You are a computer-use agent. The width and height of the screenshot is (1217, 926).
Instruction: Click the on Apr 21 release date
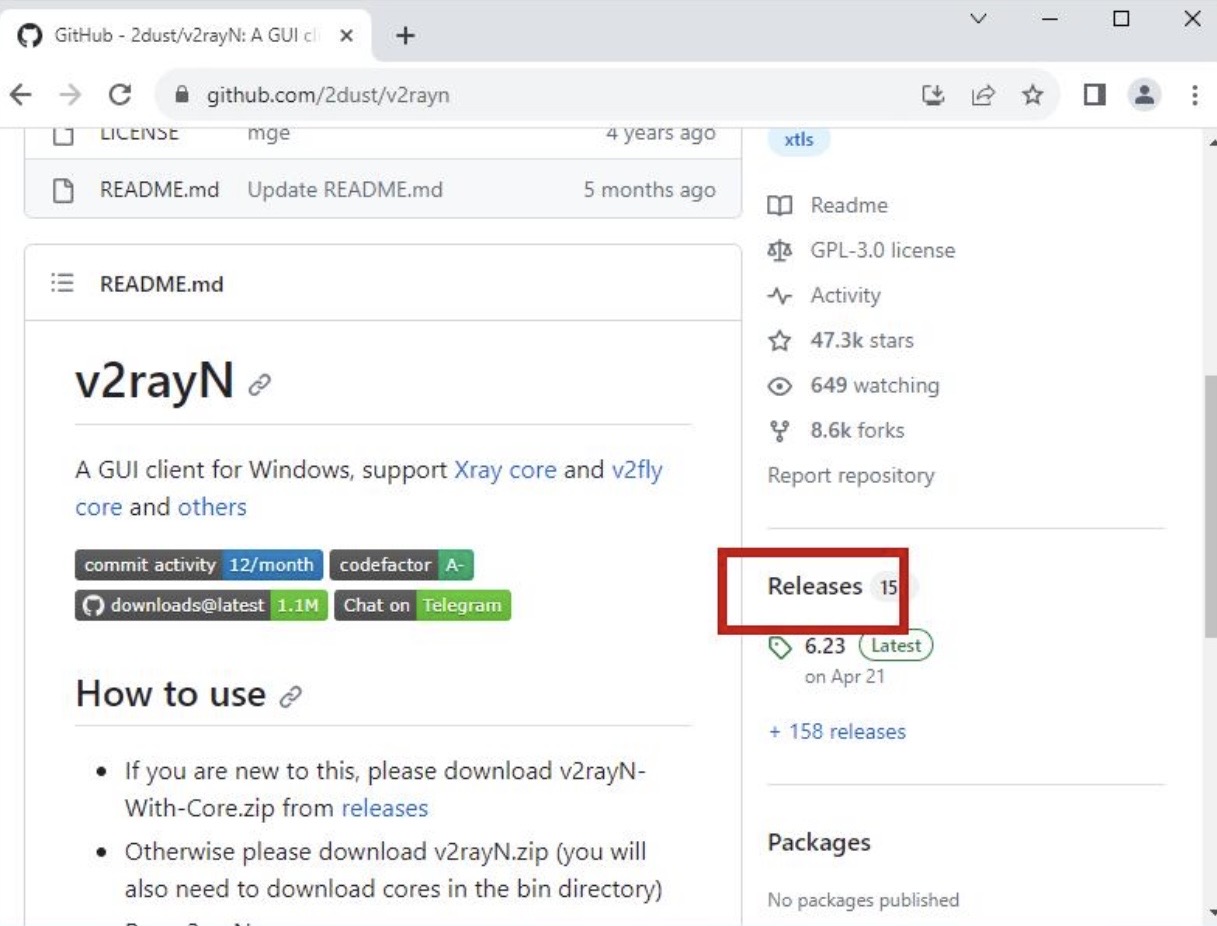[x=845, y=677]
